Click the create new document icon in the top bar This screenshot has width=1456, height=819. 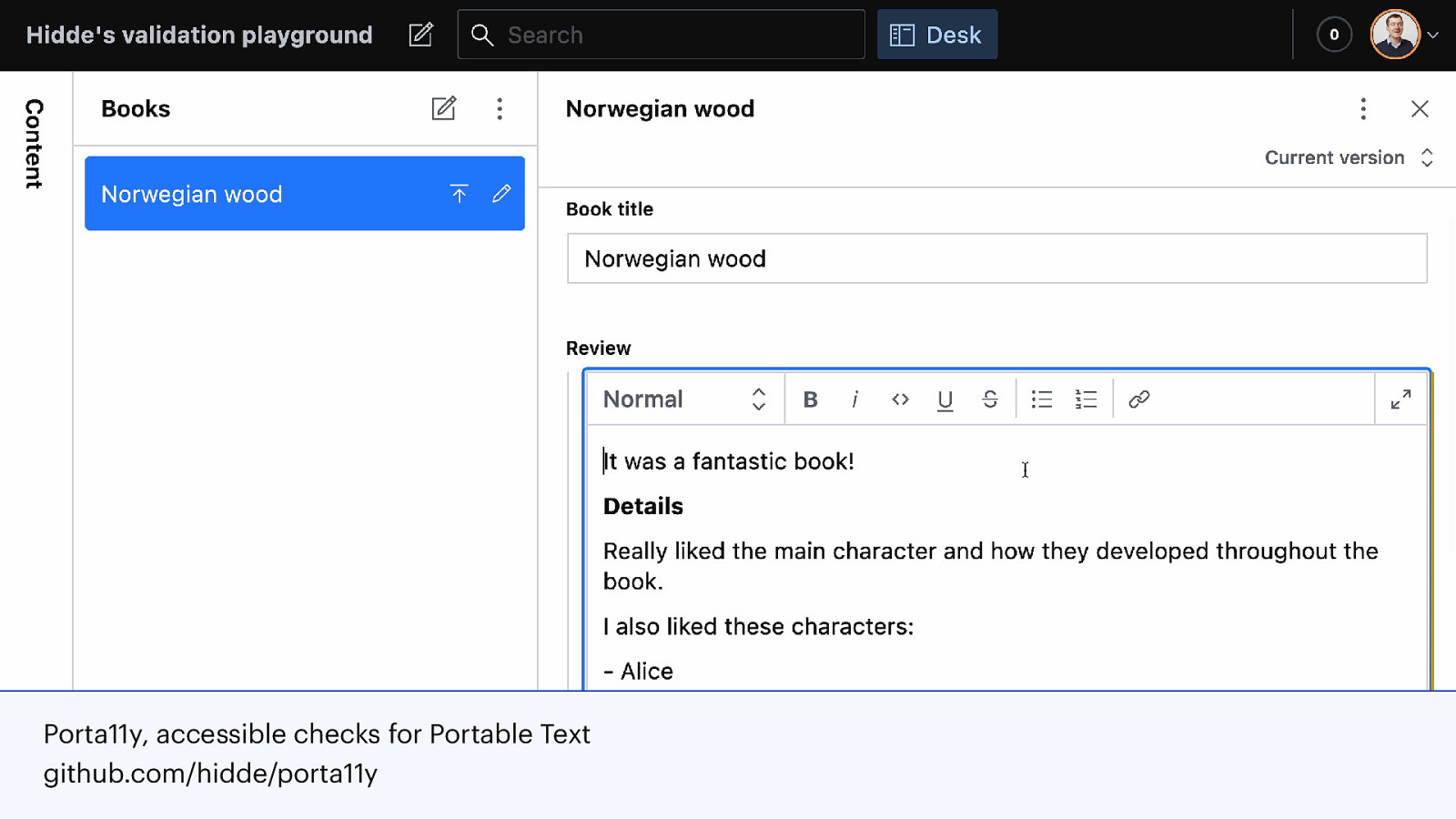click(x=420, y=35)
